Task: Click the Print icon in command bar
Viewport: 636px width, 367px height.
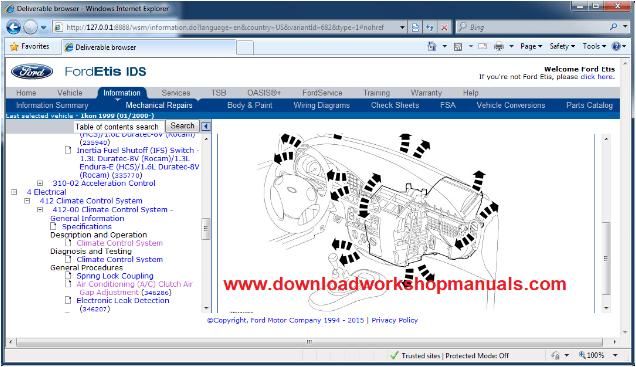Action: [x=499, y=47]
